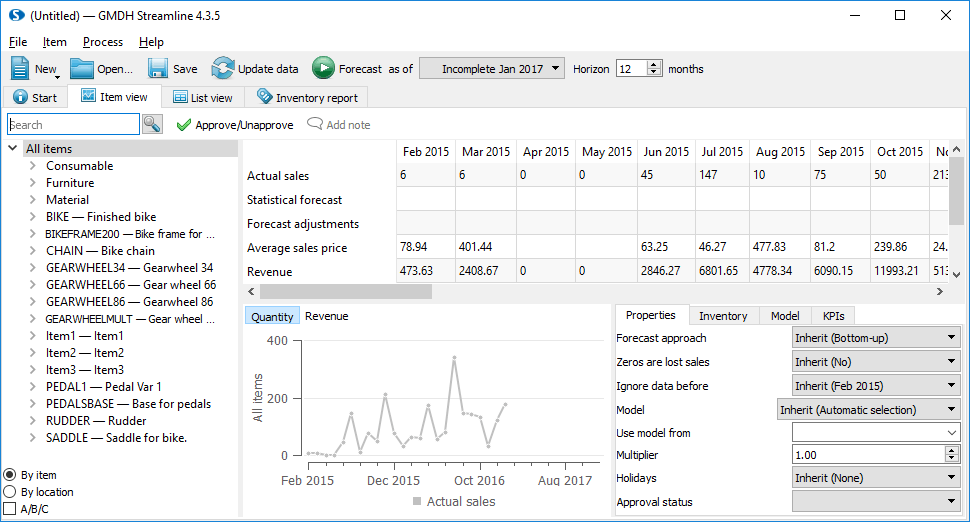Show the Revenue chart view
The height and width of the screenshot is (522, 970).
tap(326, 316)
